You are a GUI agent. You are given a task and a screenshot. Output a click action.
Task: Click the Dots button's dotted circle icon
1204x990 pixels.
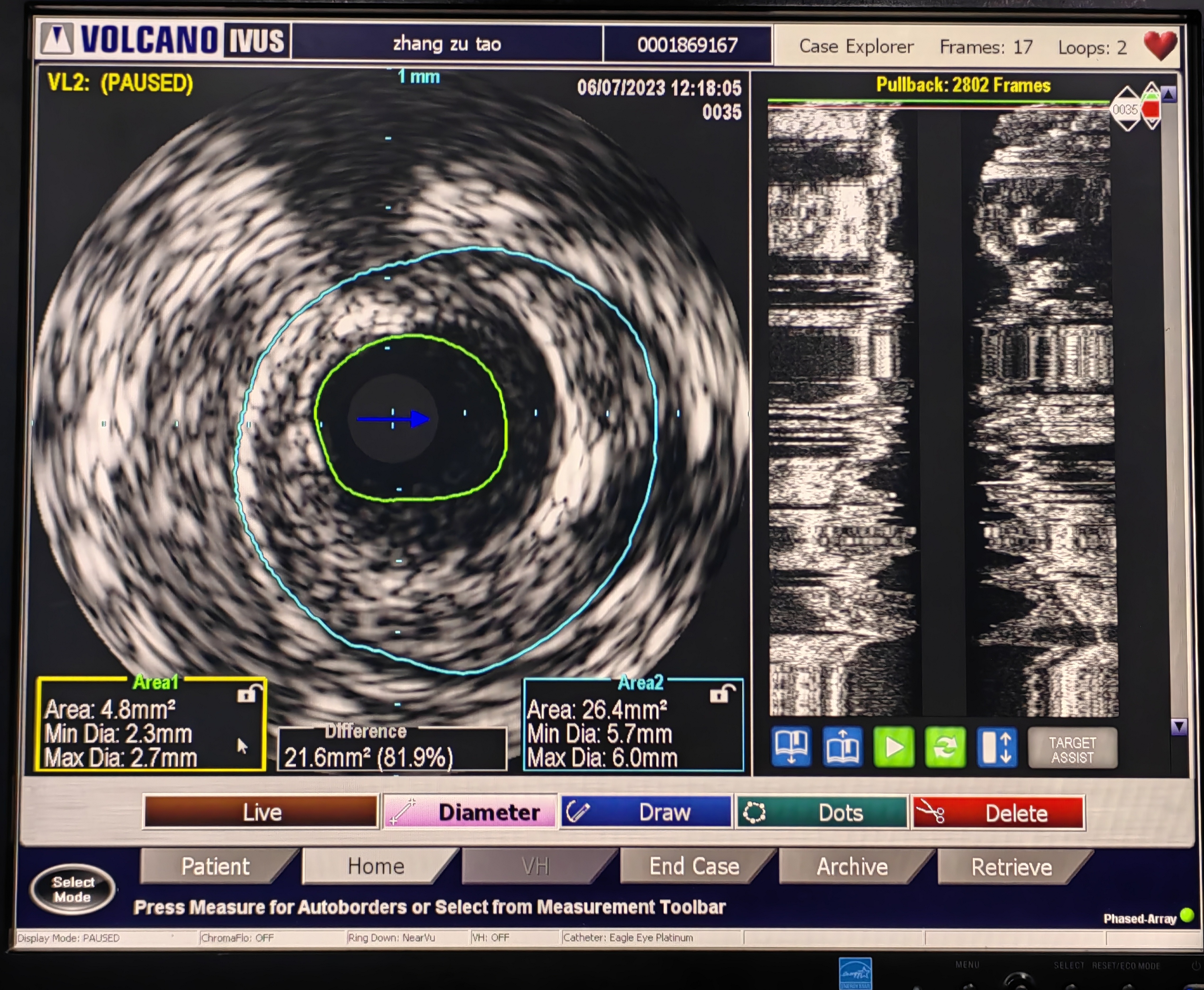(755, 813)
